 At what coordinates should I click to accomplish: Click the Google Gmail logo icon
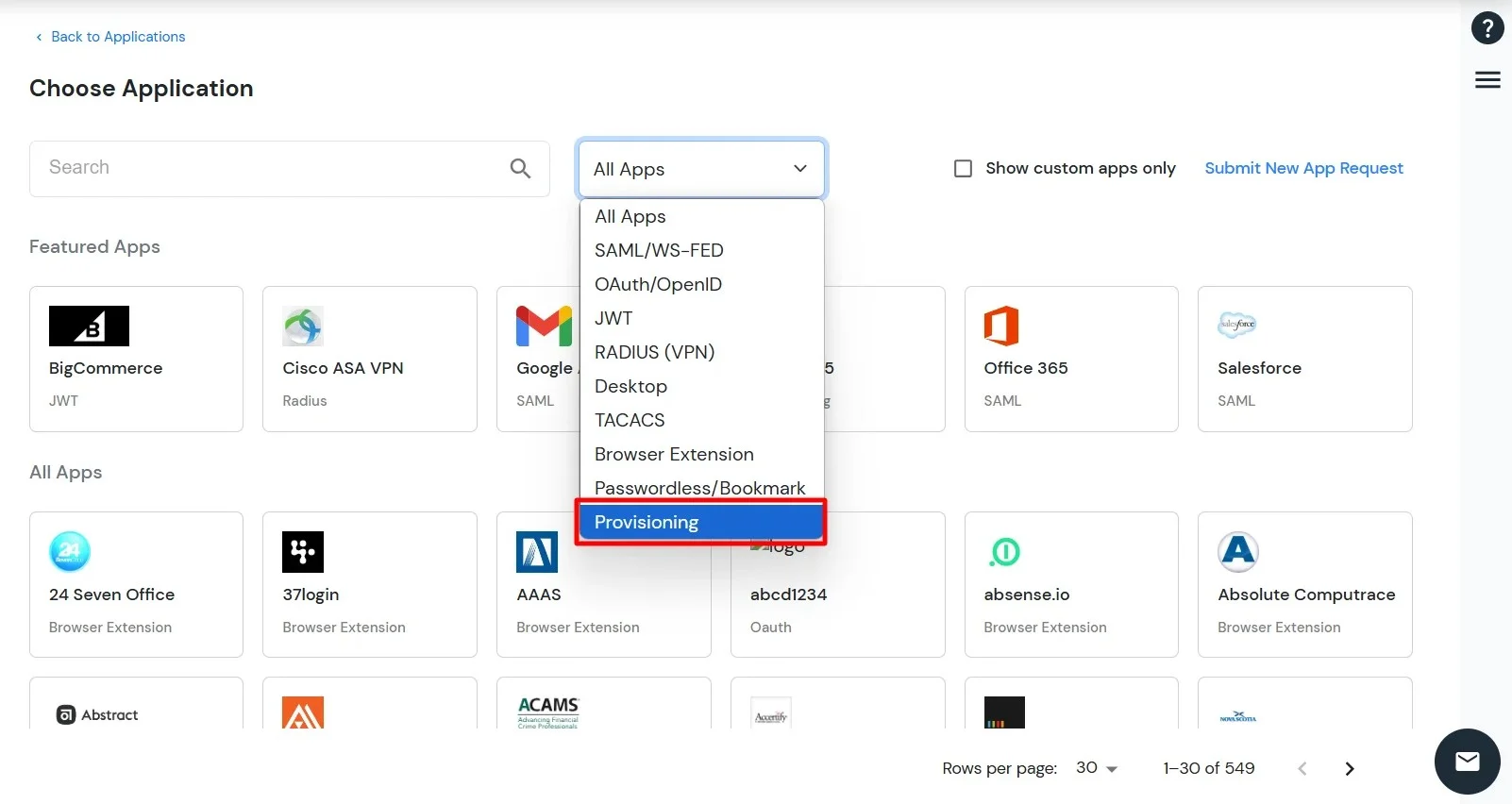coord(544,327)
